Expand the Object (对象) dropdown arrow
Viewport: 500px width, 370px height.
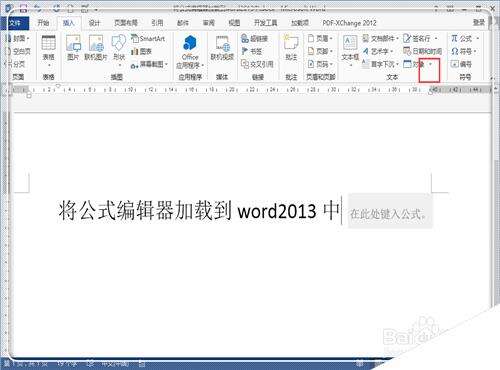pyautogui.click(x=430, y=64)
